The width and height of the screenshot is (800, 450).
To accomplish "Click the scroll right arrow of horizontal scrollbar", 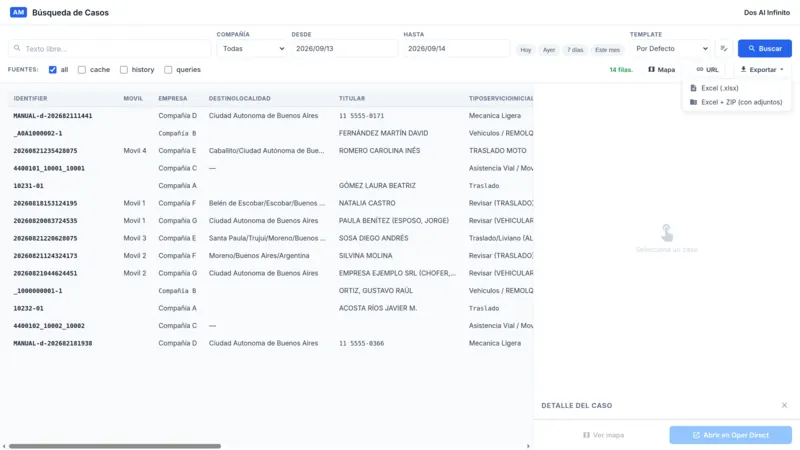I will point(528,446).
